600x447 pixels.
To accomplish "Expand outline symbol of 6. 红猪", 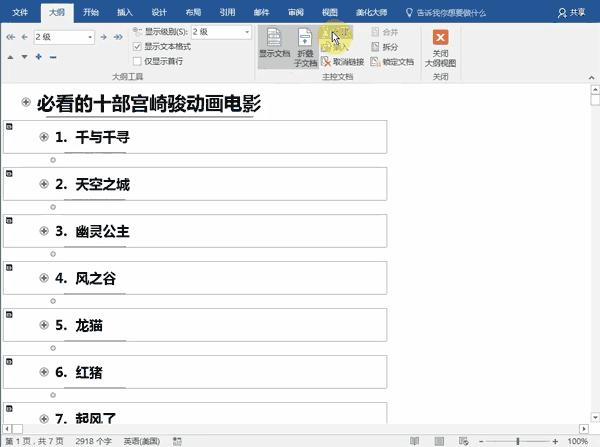I will [44, 372].
